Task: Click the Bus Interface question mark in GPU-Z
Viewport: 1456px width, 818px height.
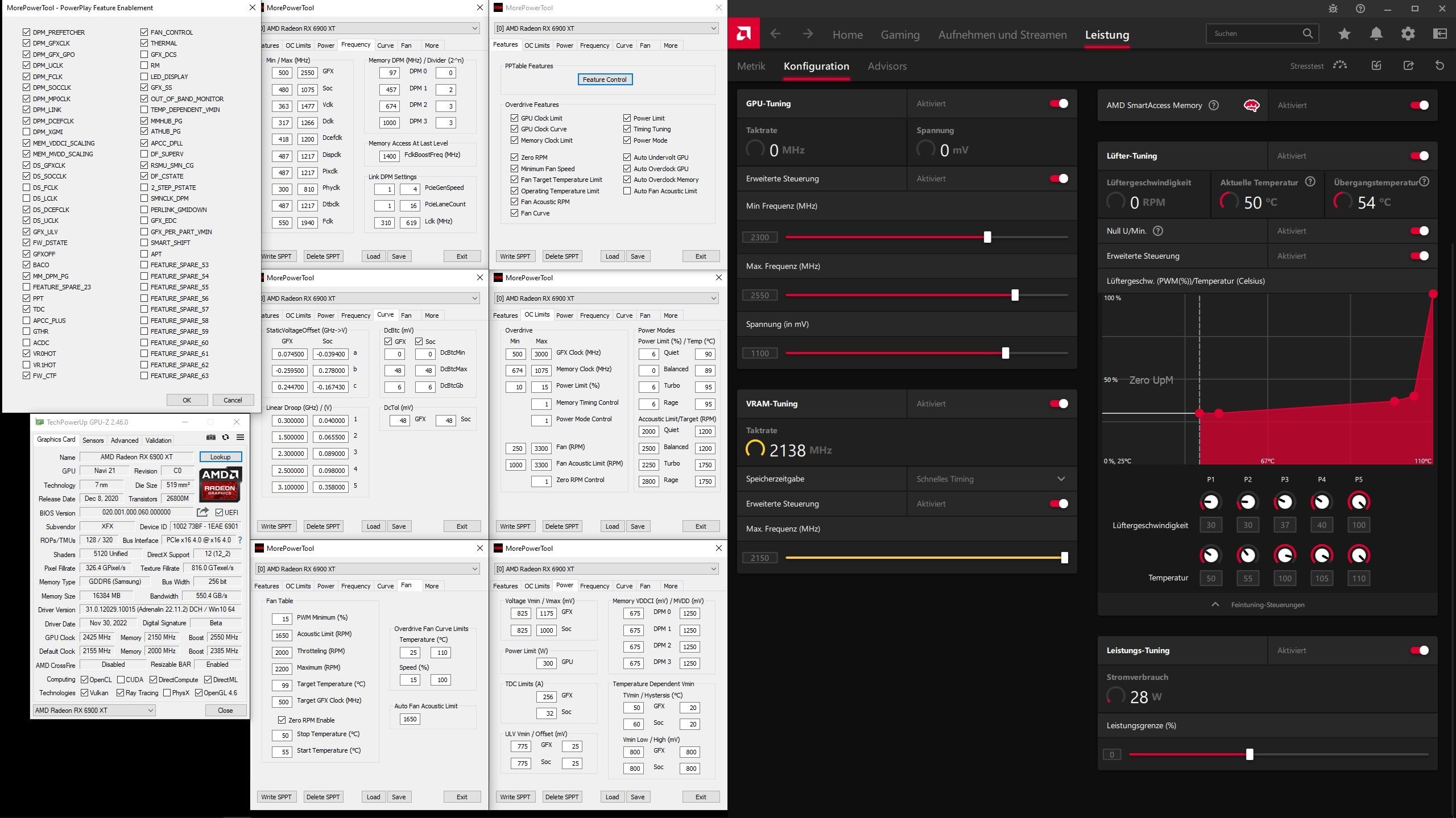Action: pyautogui.click(x=240, y=540)
